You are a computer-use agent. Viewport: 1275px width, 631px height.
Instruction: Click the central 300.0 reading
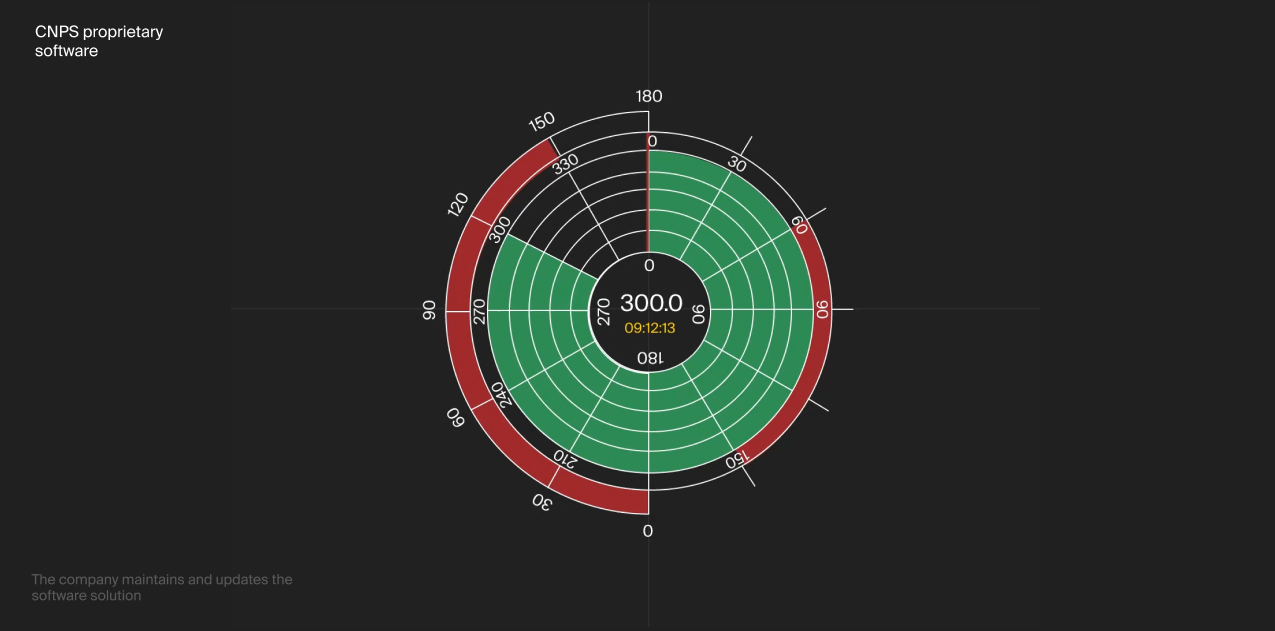pos(650,303)
